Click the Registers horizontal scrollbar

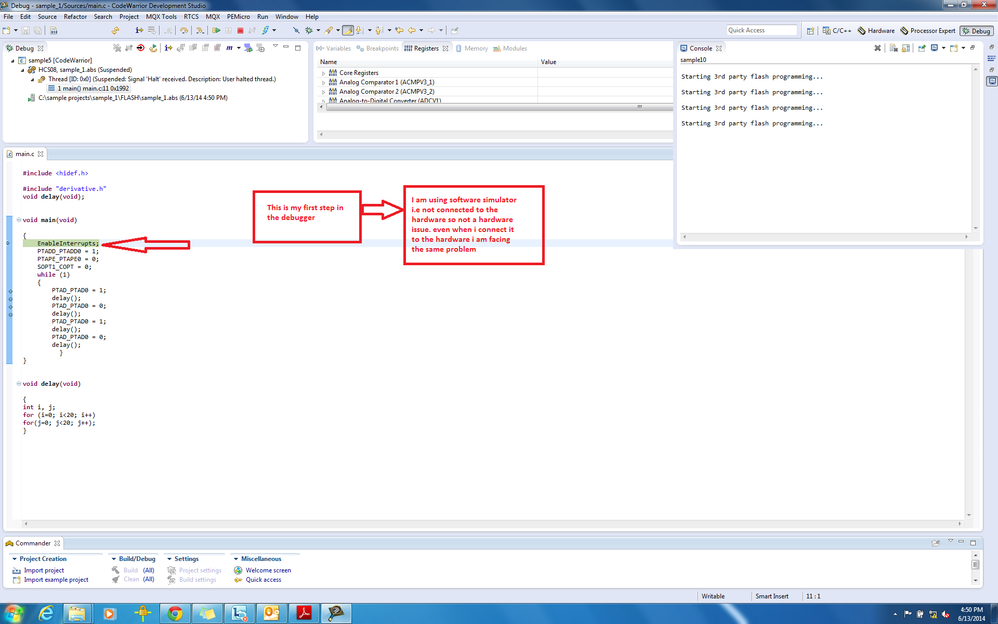(x=496, y=107)
